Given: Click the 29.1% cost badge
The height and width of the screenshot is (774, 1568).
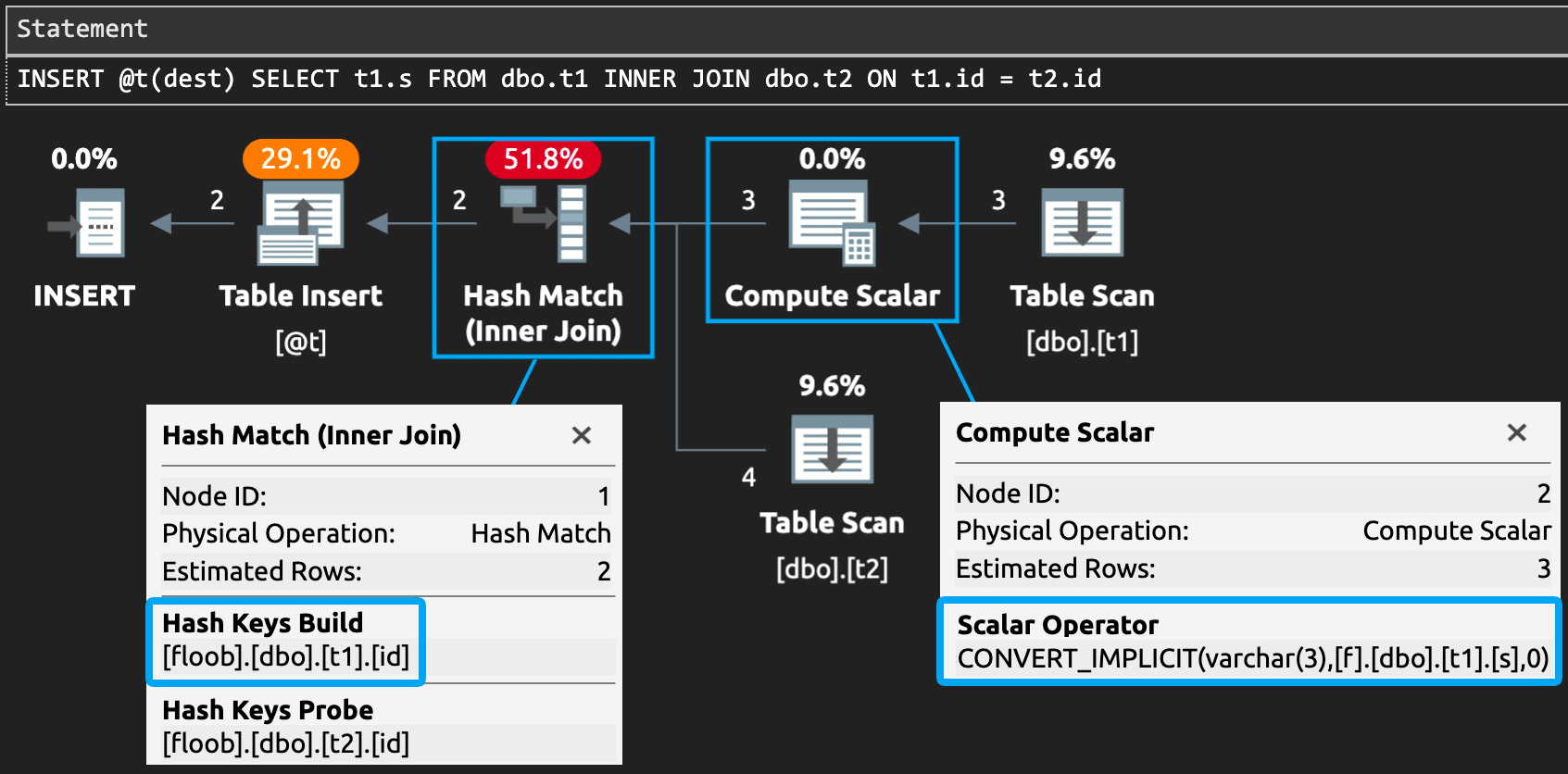Looking at the screenshot, I should 300,158.
